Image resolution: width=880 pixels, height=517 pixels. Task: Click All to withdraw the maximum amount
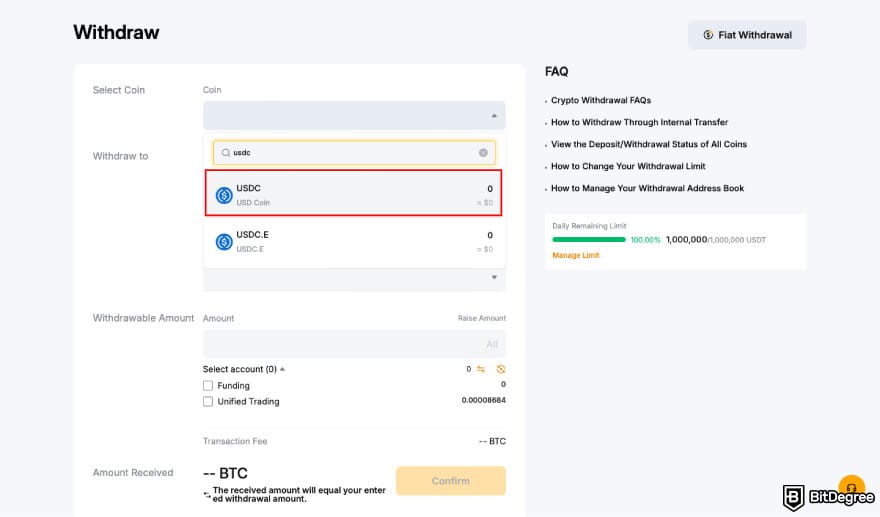click(x=492, y=344)
